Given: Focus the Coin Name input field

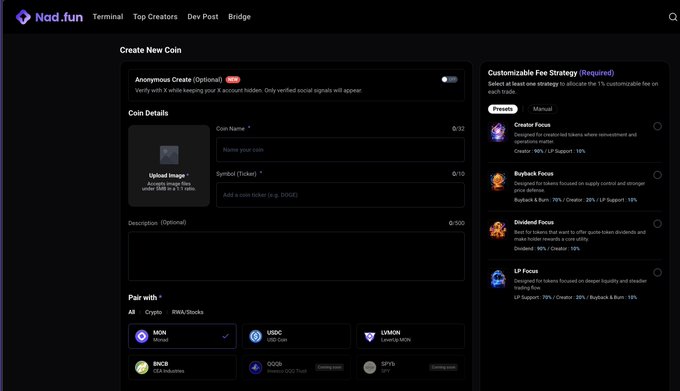Looking at the screenshot, I should 340,150.
